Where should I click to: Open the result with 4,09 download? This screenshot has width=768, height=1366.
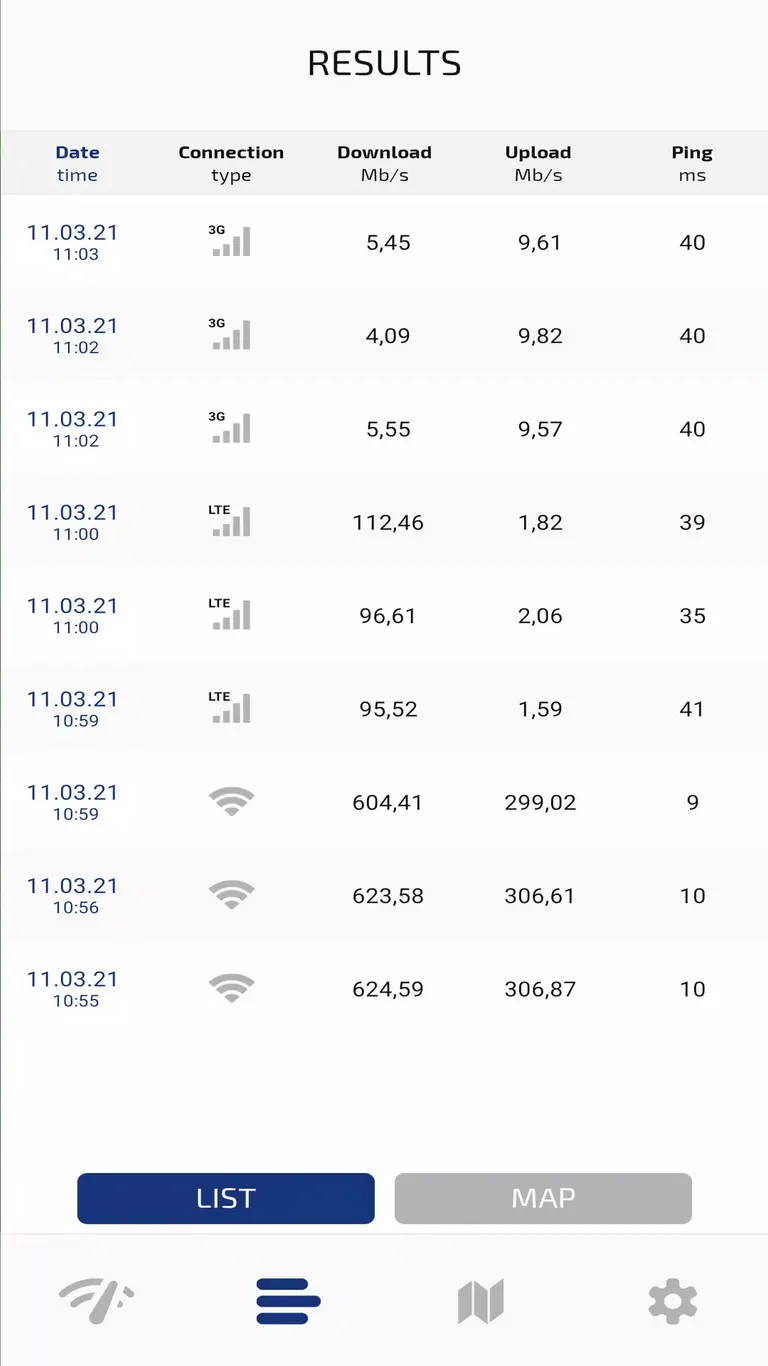click(388, 336)
